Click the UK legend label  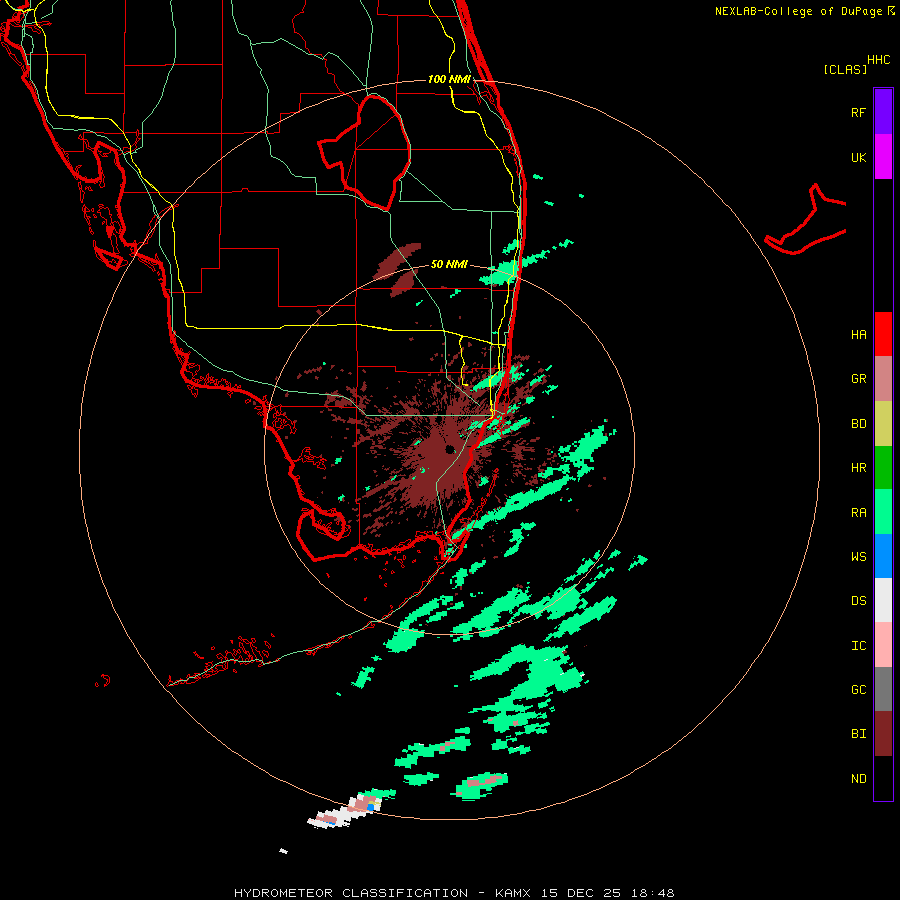(858, 157)
